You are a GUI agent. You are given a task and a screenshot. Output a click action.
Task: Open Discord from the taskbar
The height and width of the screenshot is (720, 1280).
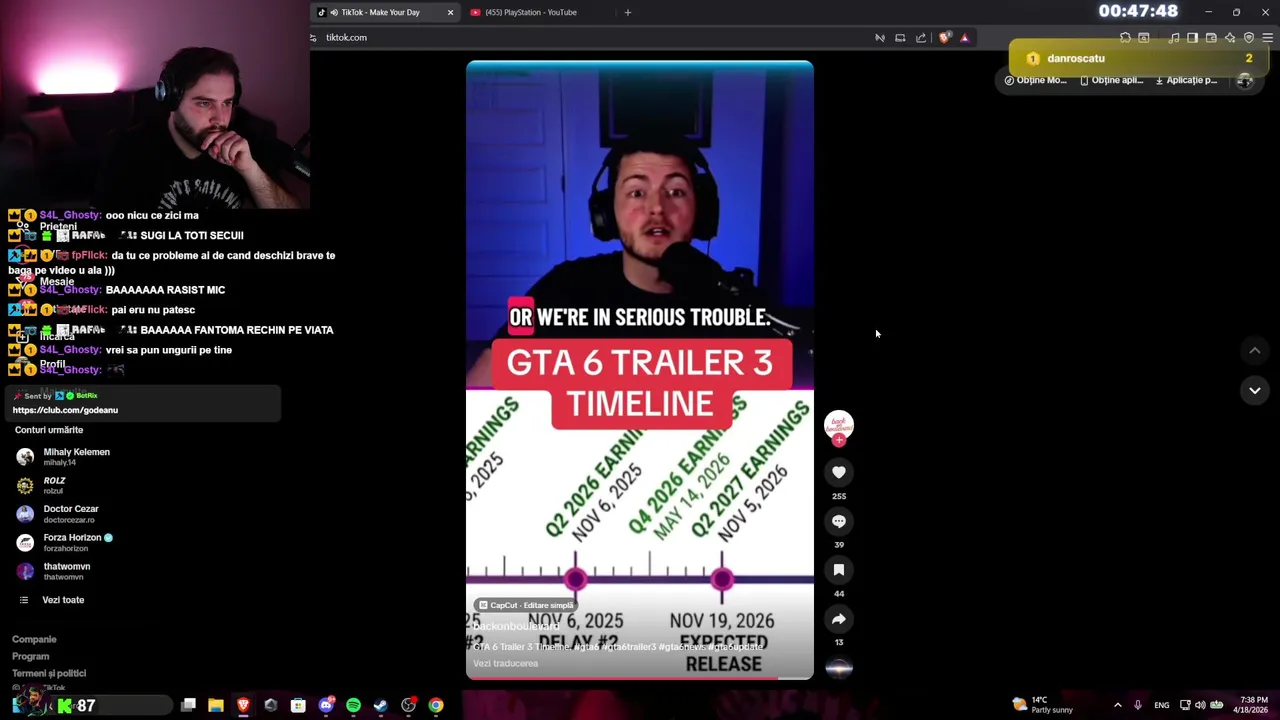[326, 705]
